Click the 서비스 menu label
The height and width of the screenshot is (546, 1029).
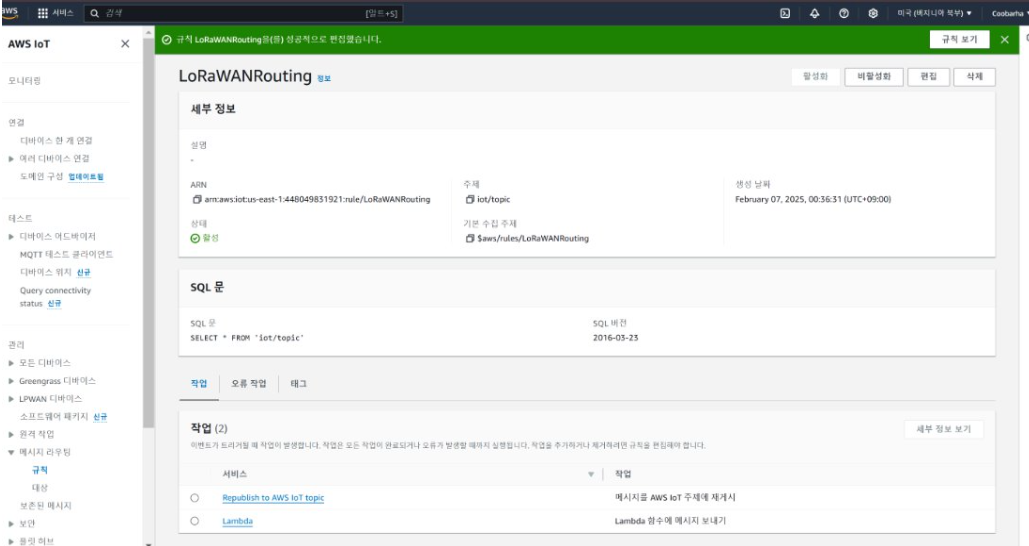(x=63, y=13)
